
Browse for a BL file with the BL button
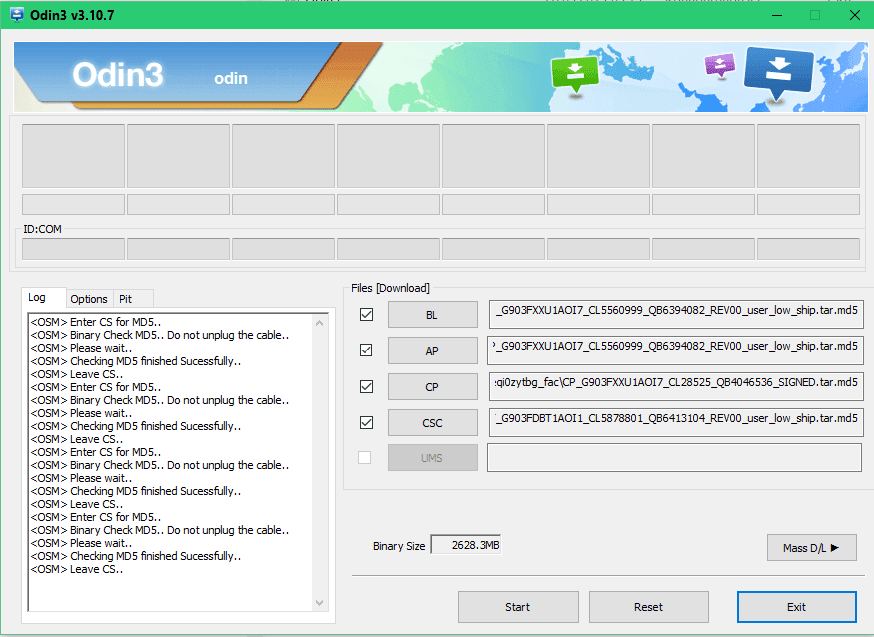pyautogui.click(x=433, y=315)
